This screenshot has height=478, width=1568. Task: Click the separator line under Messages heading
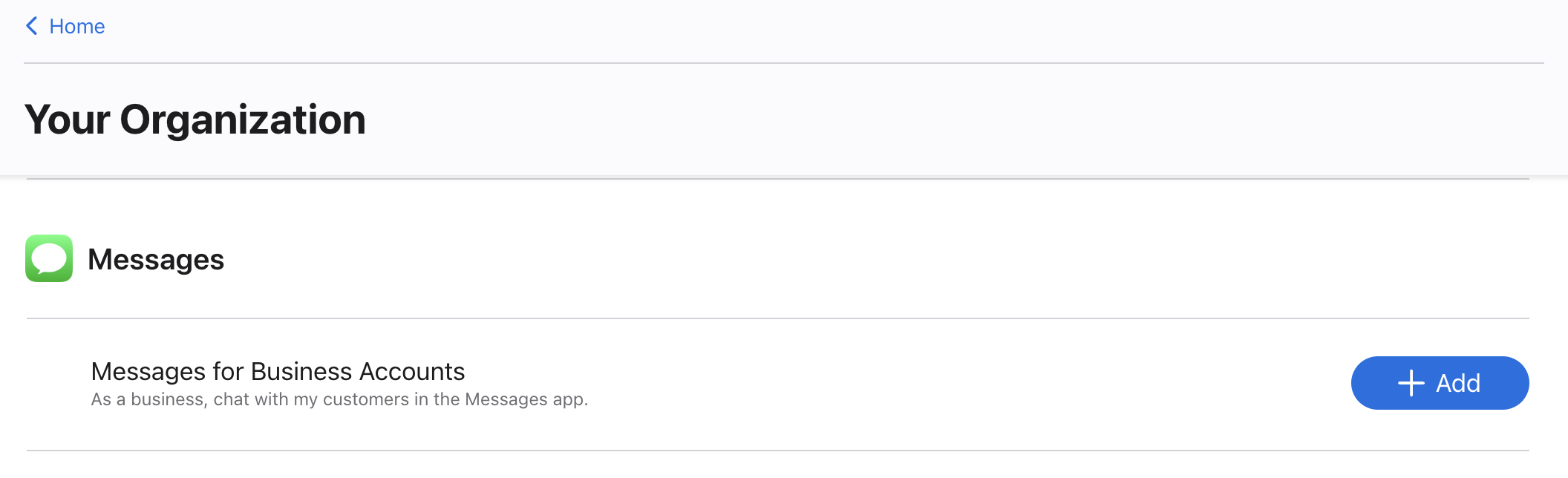click(778, 318)
